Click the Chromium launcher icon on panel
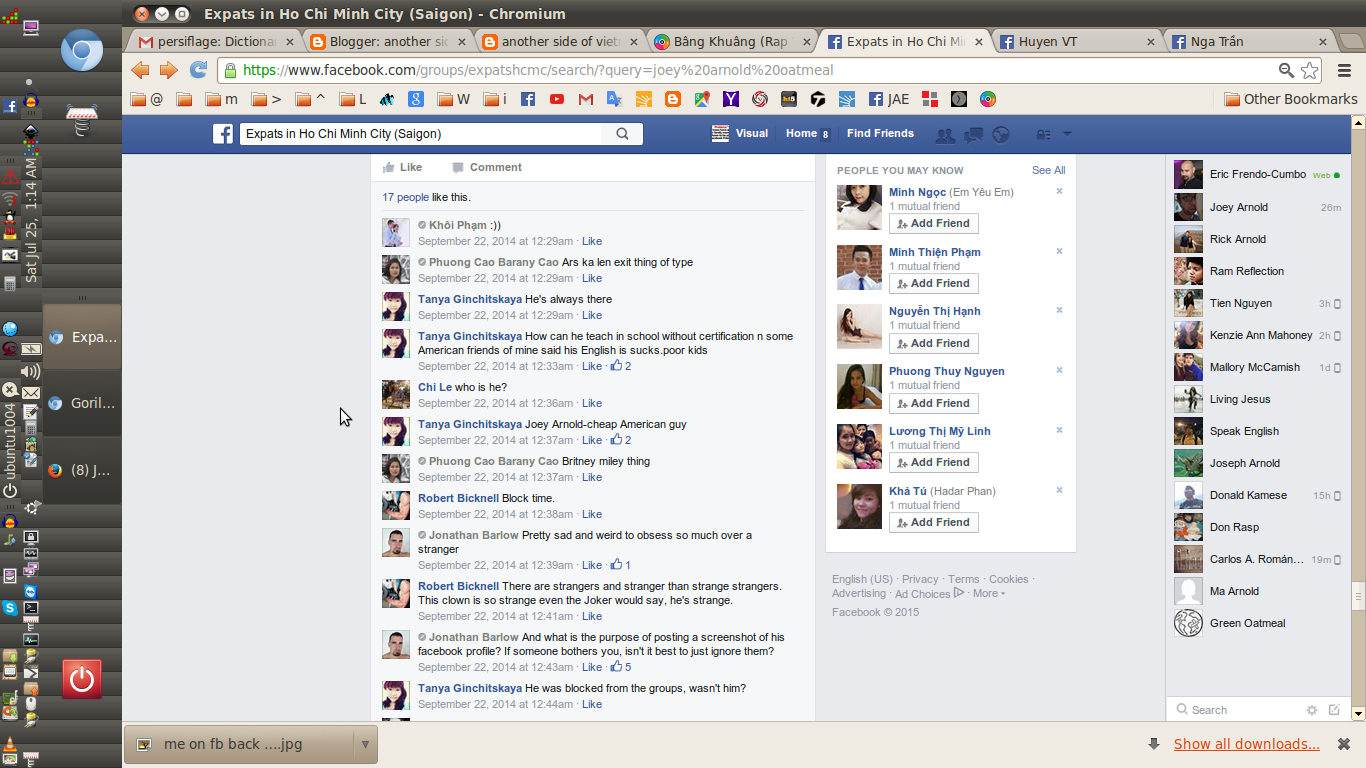The height and width of the screenshot is (768, 1366). (82, 51)
